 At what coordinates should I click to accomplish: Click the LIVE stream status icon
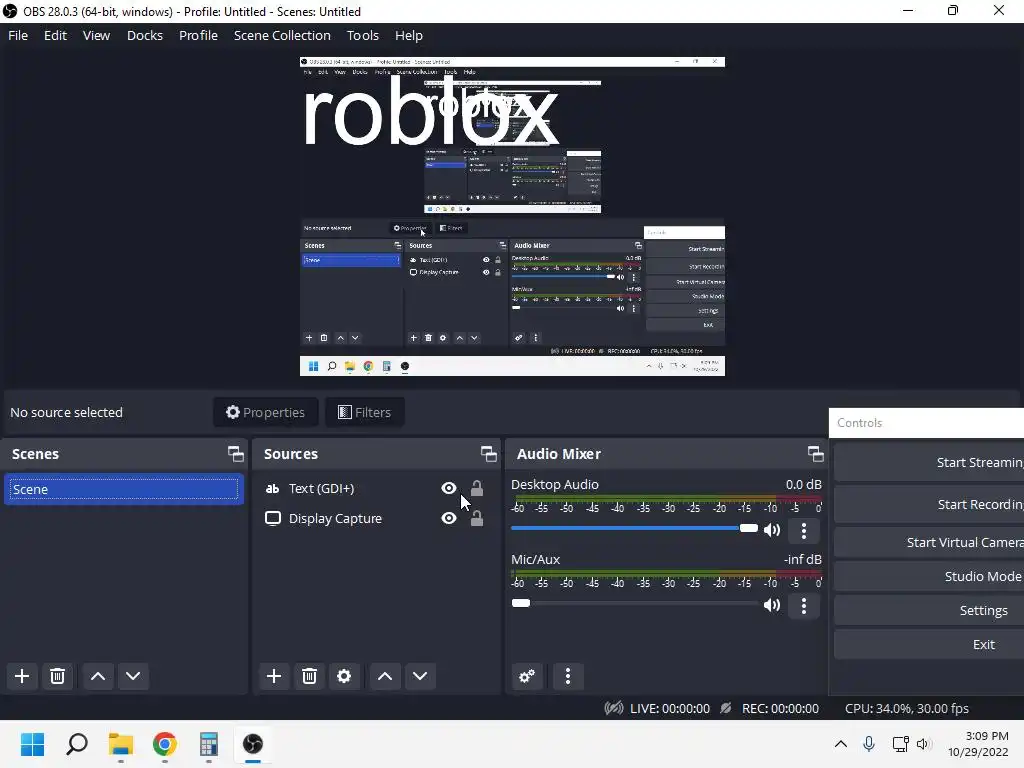tap(613, 708)
